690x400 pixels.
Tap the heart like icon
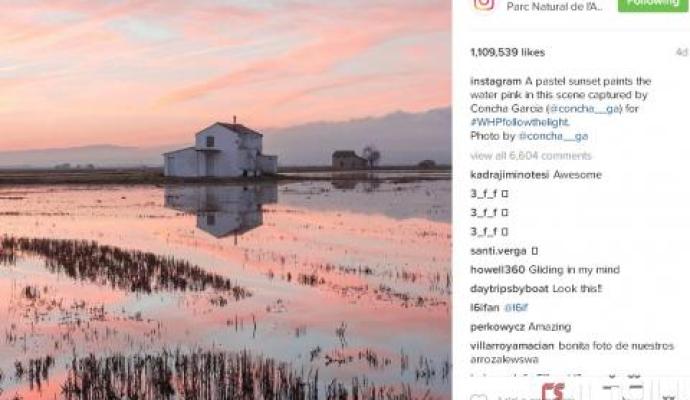click(x=478, y=397)
